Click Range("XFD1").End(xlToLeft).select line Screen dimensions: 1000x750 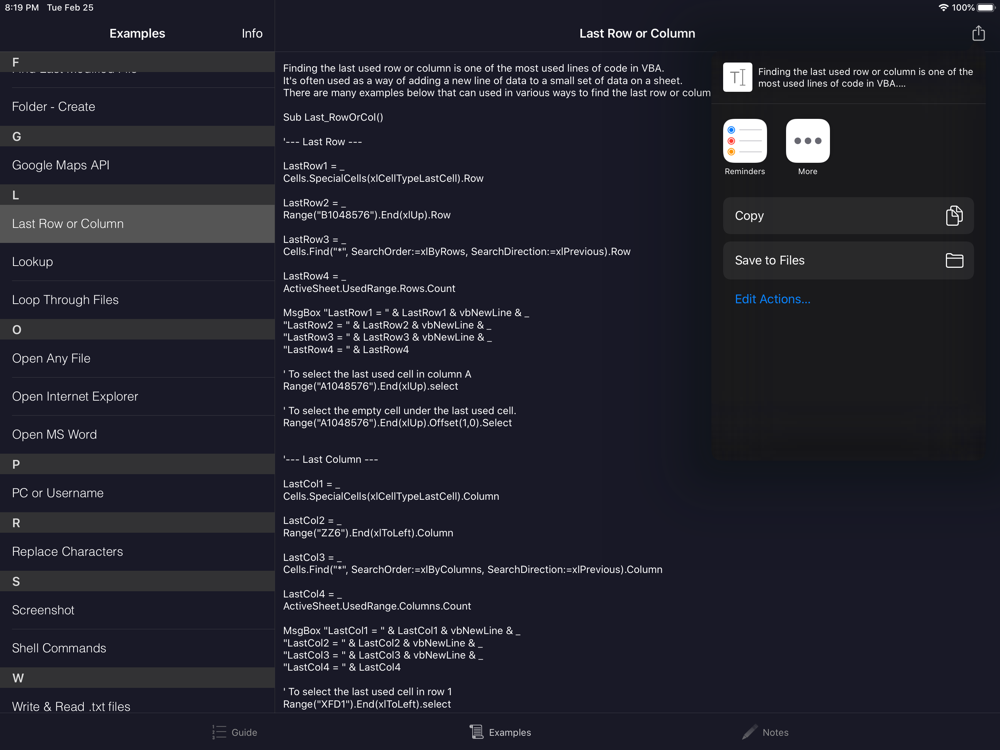coord(367,704)
